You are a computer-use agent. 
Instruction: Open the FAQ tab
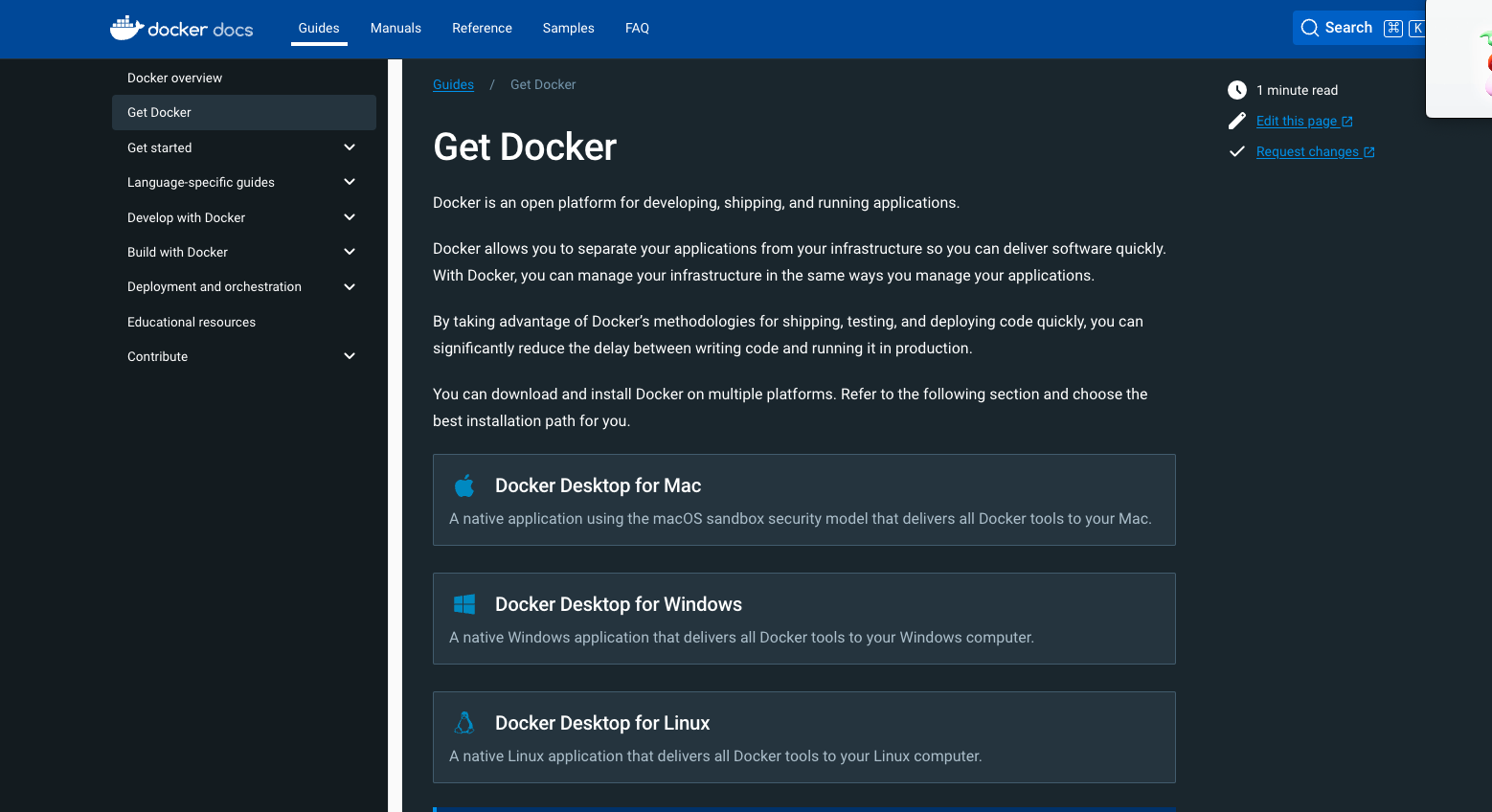coord(637,28)
